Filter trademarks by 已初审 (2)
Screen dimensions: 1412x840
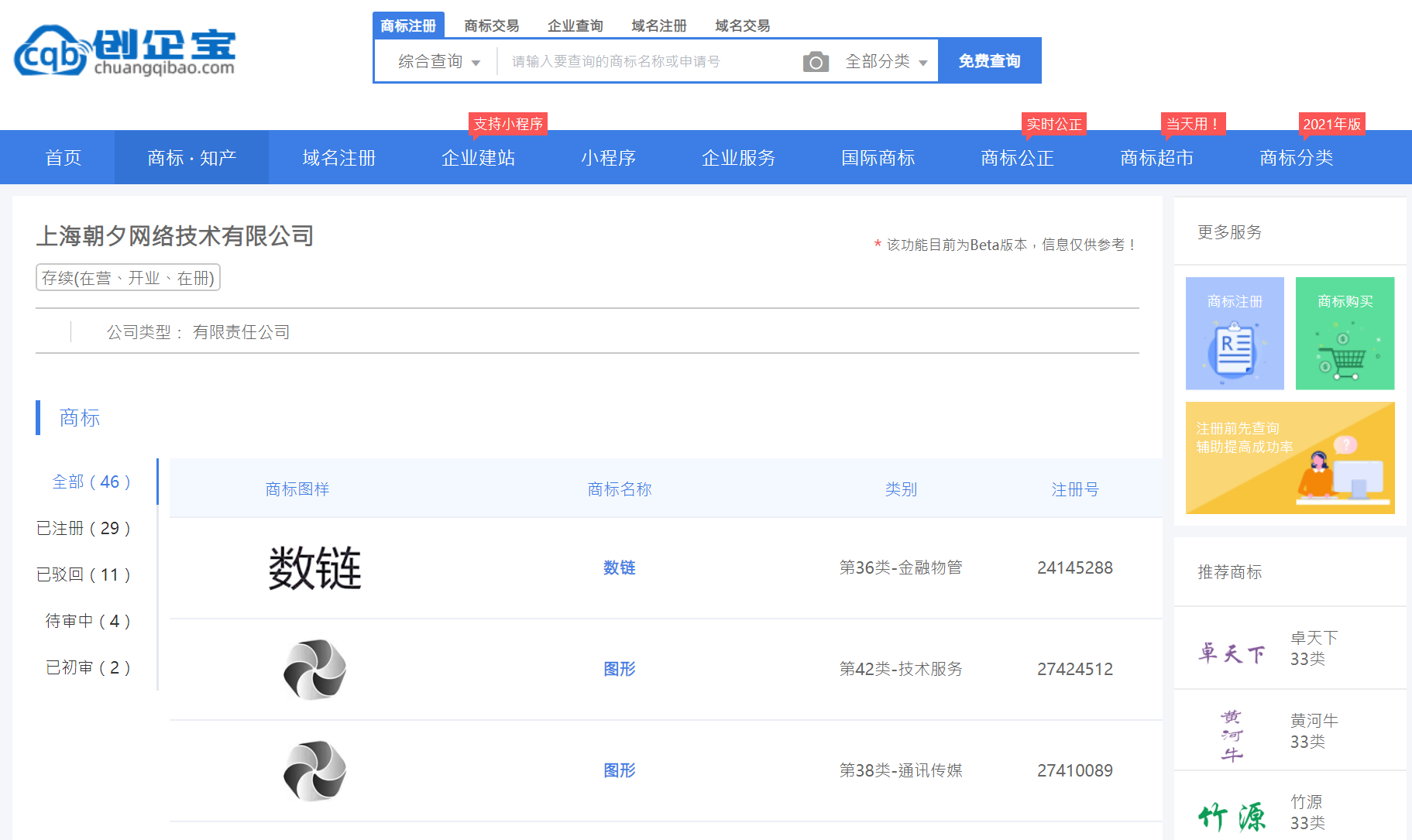[x=88, y=667]
